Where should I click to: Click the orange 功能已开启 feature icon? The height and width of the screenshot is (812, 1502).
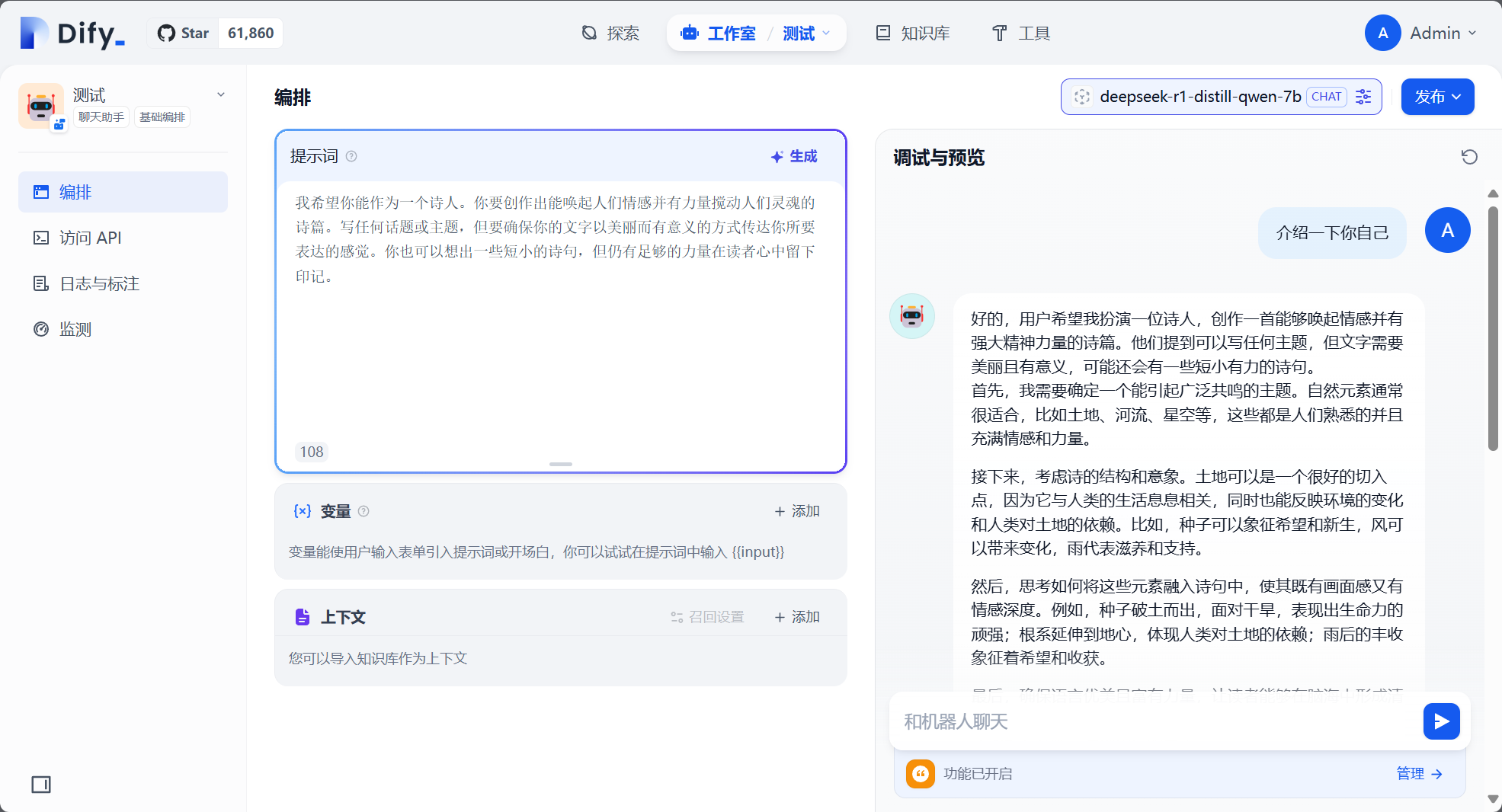coord(921,774)
